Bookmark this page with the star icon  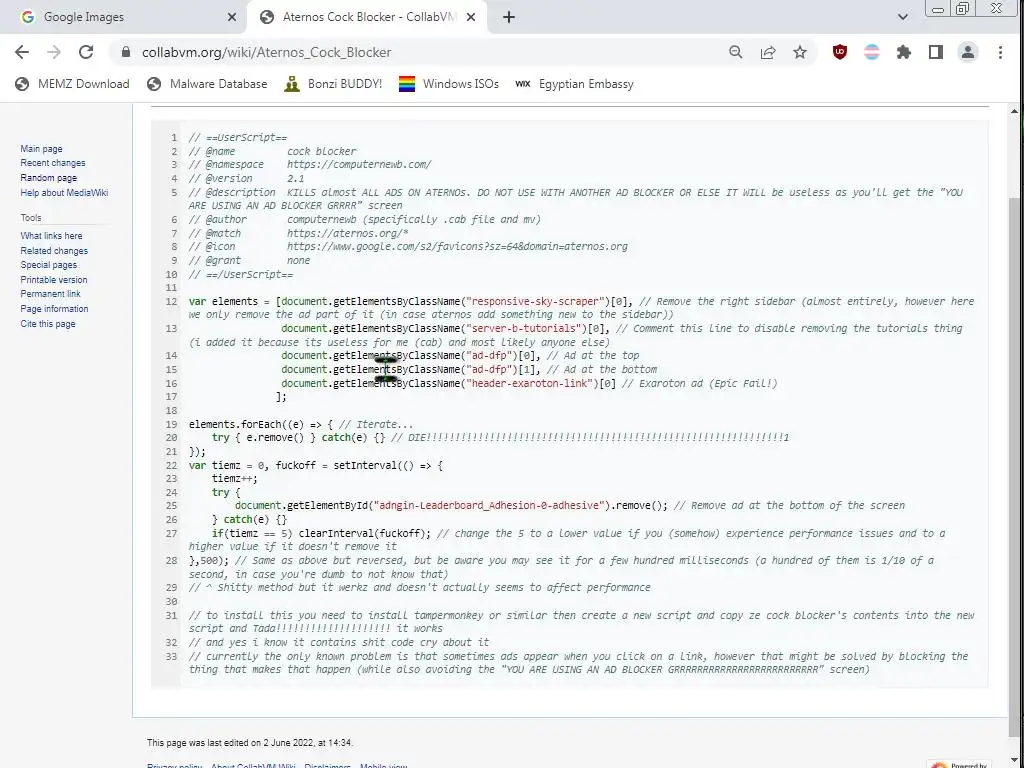800,52
